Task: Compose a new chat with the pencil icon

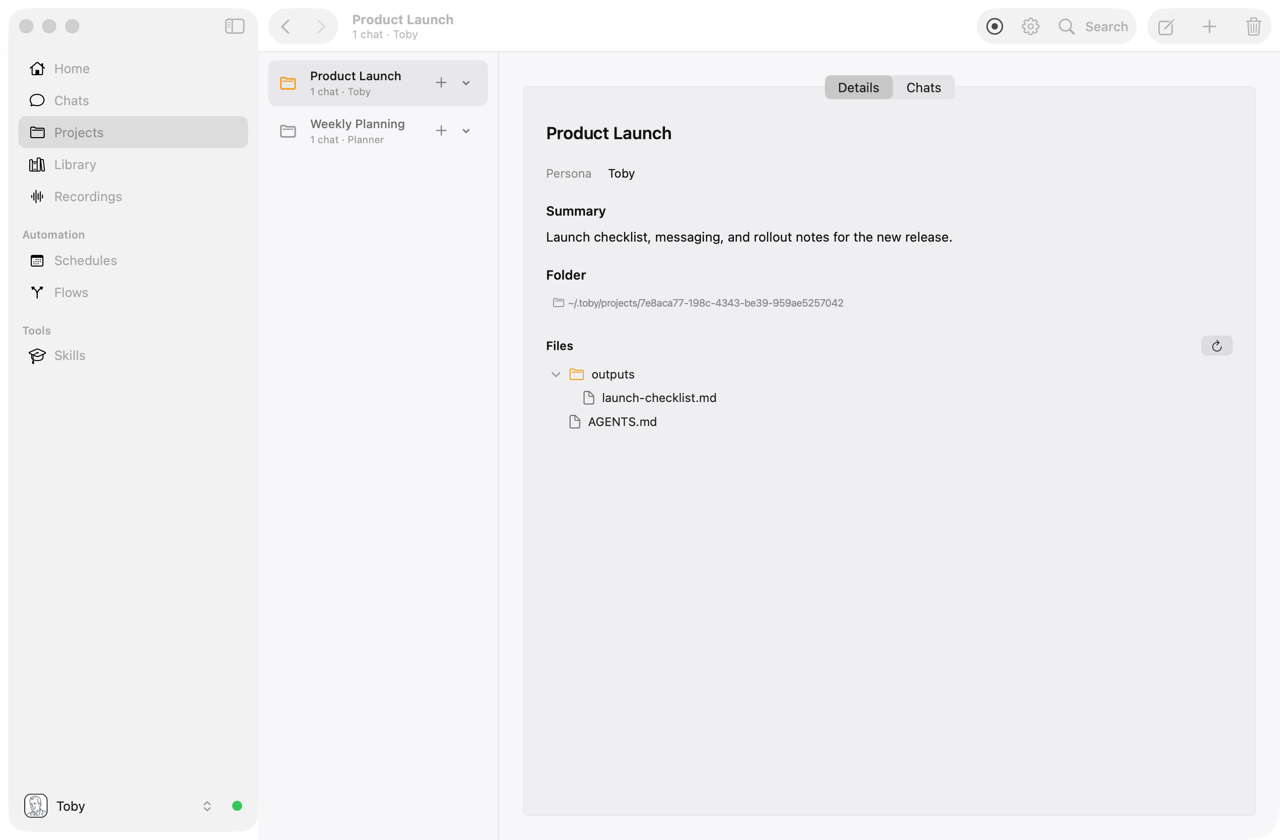Action: [x=1166, y=27]
